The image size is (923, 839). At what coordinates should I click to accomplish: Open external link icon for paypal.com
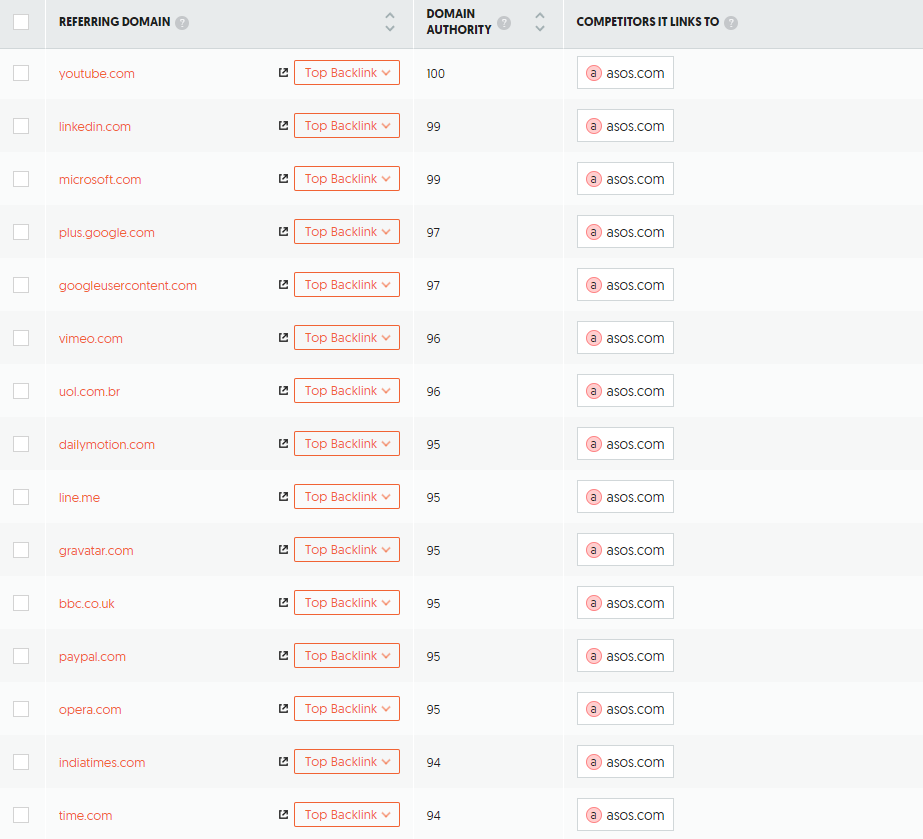[283, 655]
